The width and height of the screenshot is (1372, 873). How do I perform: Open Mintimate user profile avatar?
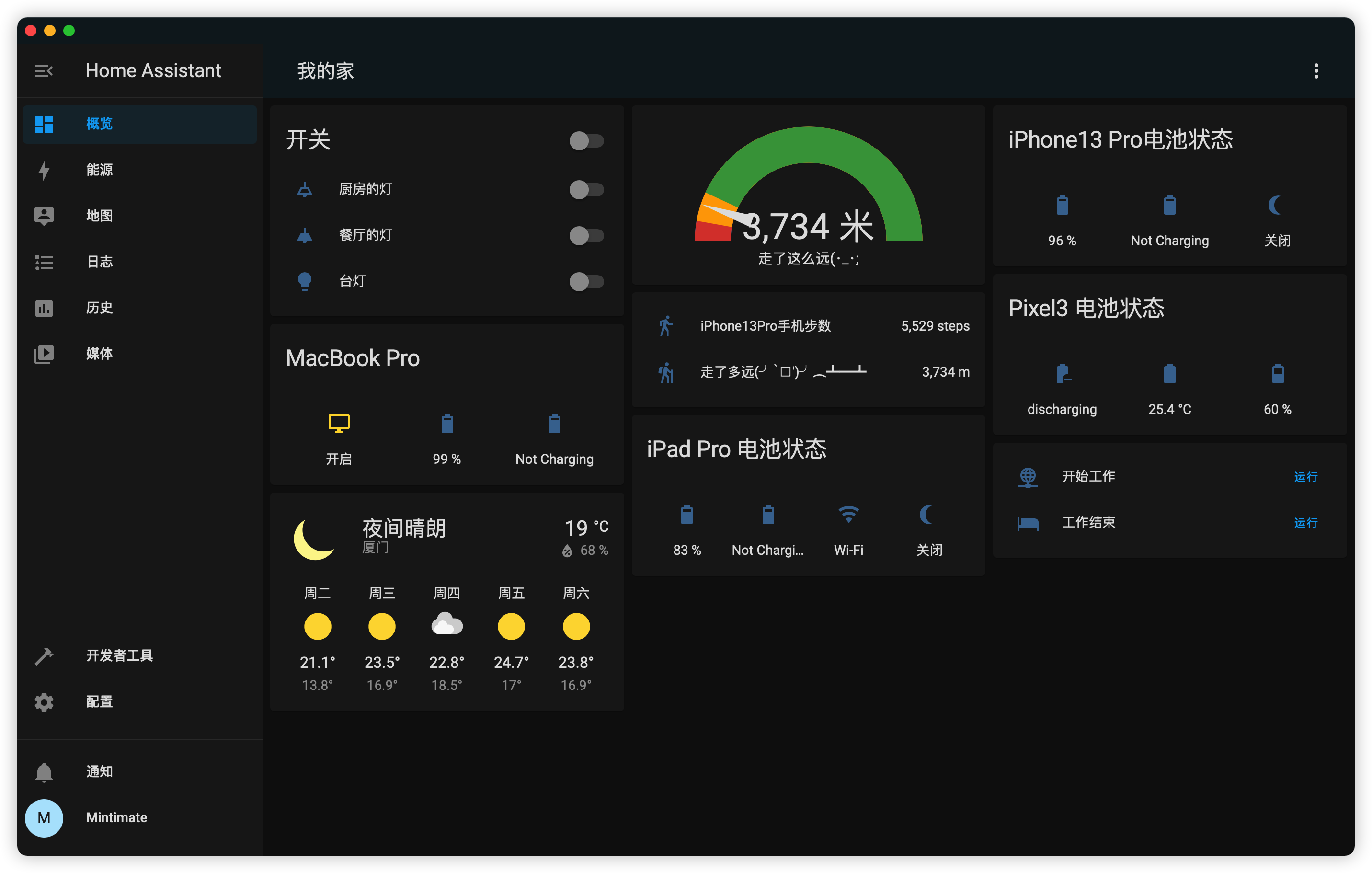tap(44, 818)
